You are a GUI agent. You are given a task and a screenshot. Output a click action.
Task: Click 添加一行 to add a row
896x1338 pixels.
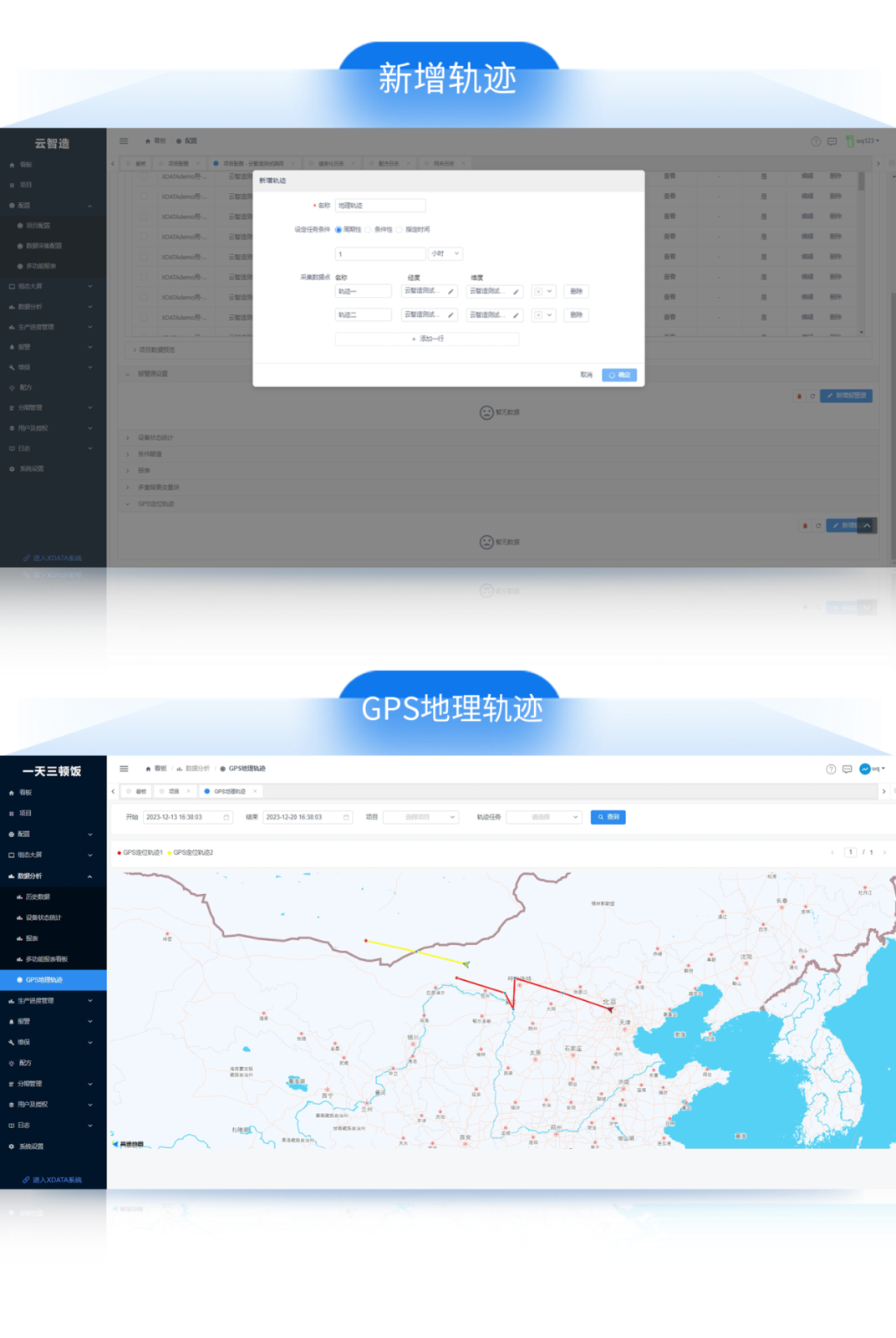coord(427,339)
